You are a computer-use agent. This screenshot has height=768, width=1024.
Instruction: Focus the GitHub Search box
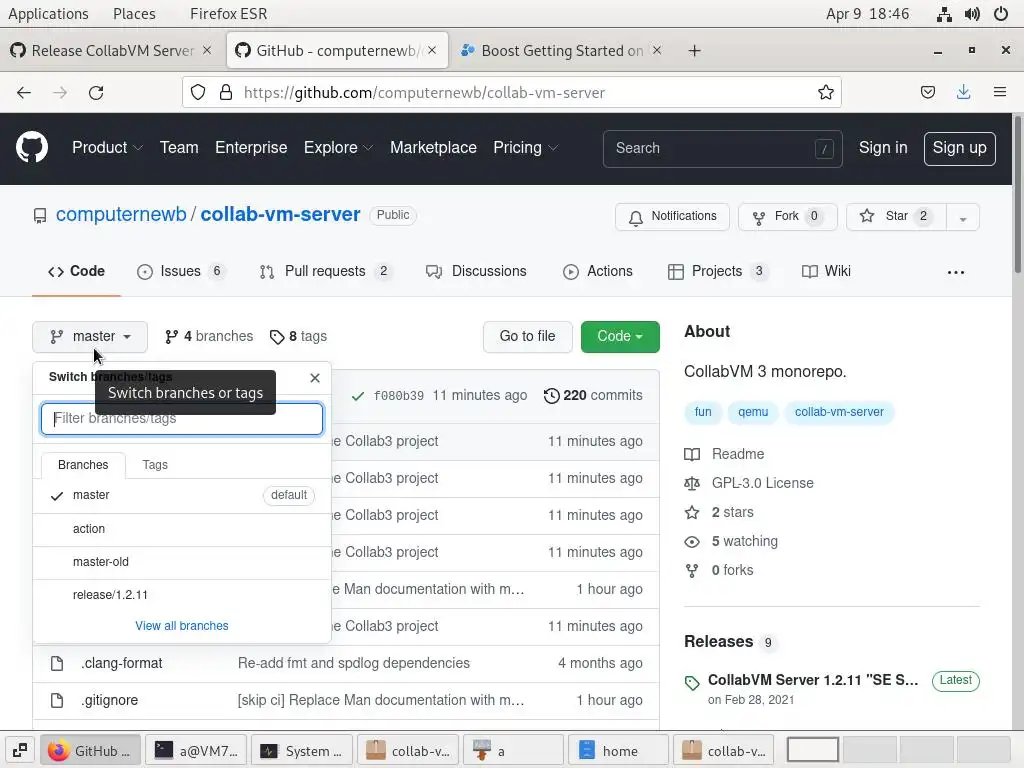click(722, 149)
